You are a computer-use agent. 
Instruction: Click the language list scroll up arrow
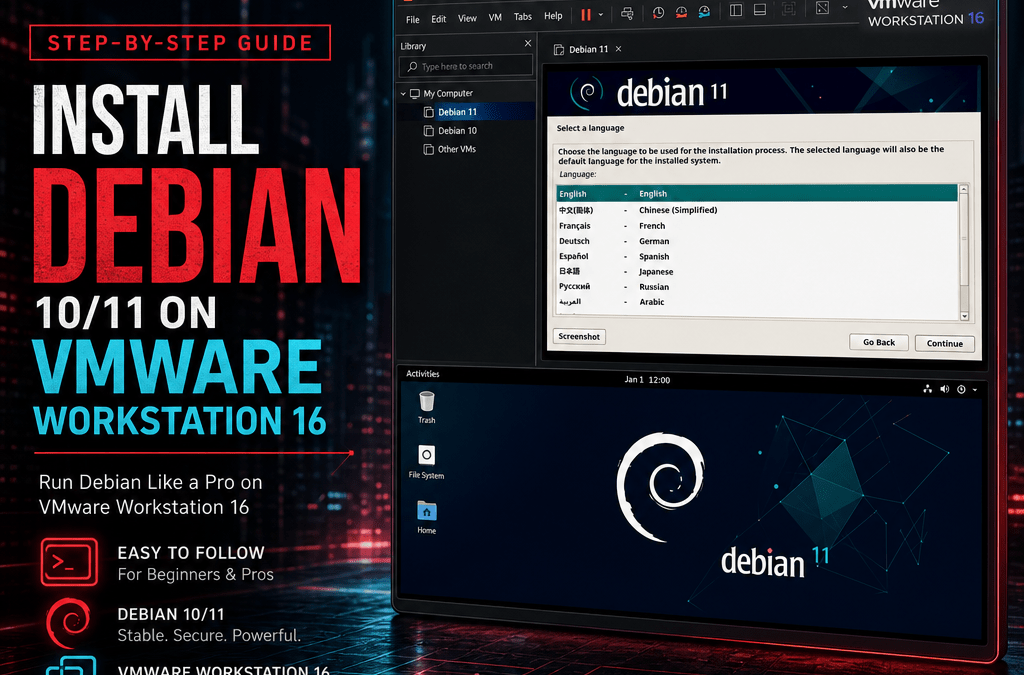pyautogui.click(x=964, y=189)
